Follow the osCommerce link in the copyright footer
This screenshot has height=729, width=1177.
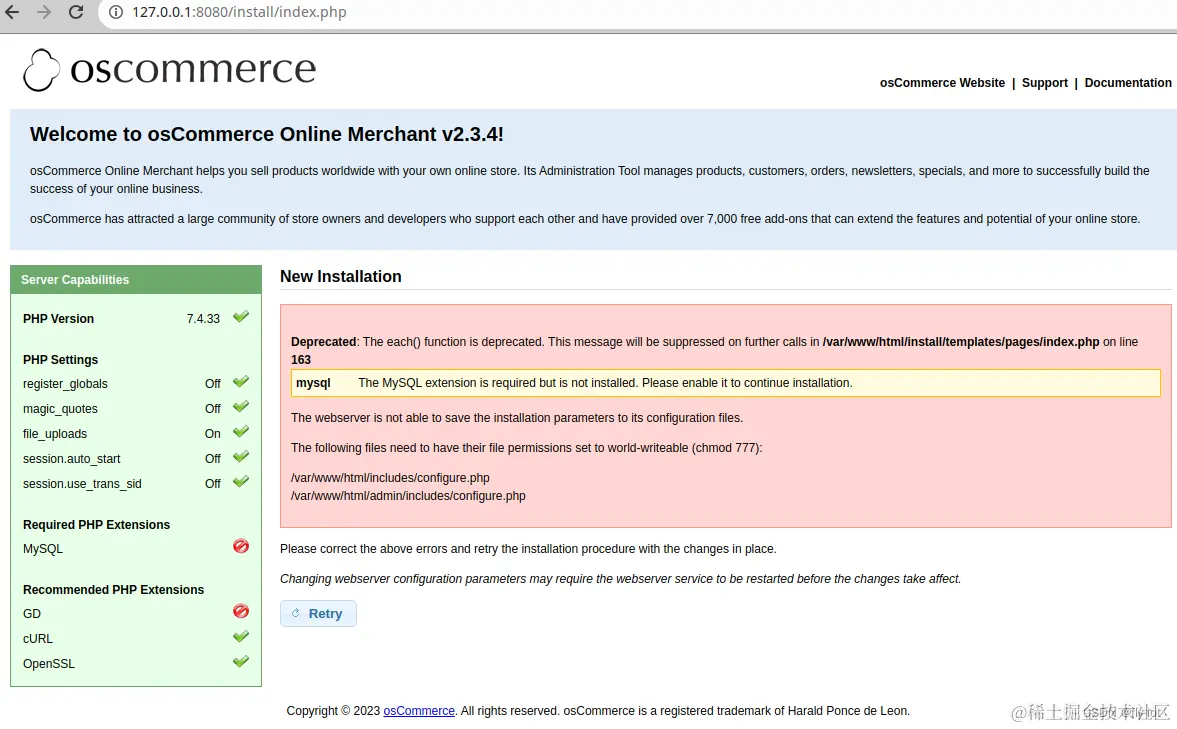419,710
